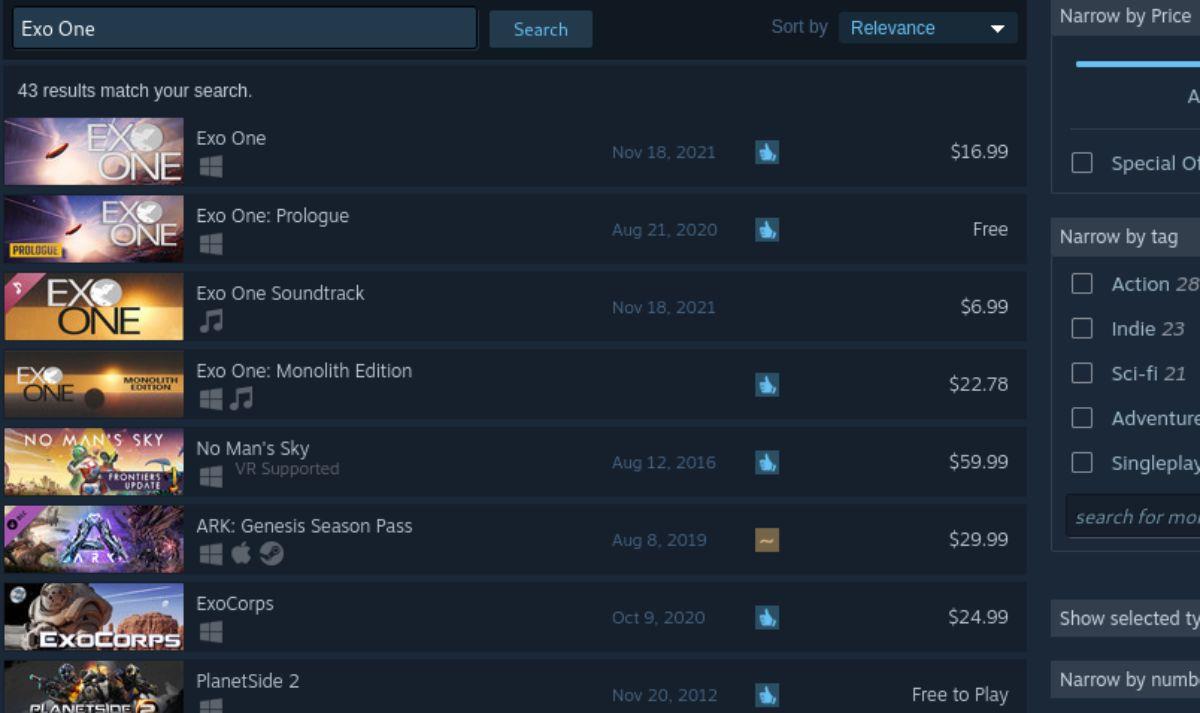
Task: Open the No Man's Sky store page
Action: pos(253,448)
